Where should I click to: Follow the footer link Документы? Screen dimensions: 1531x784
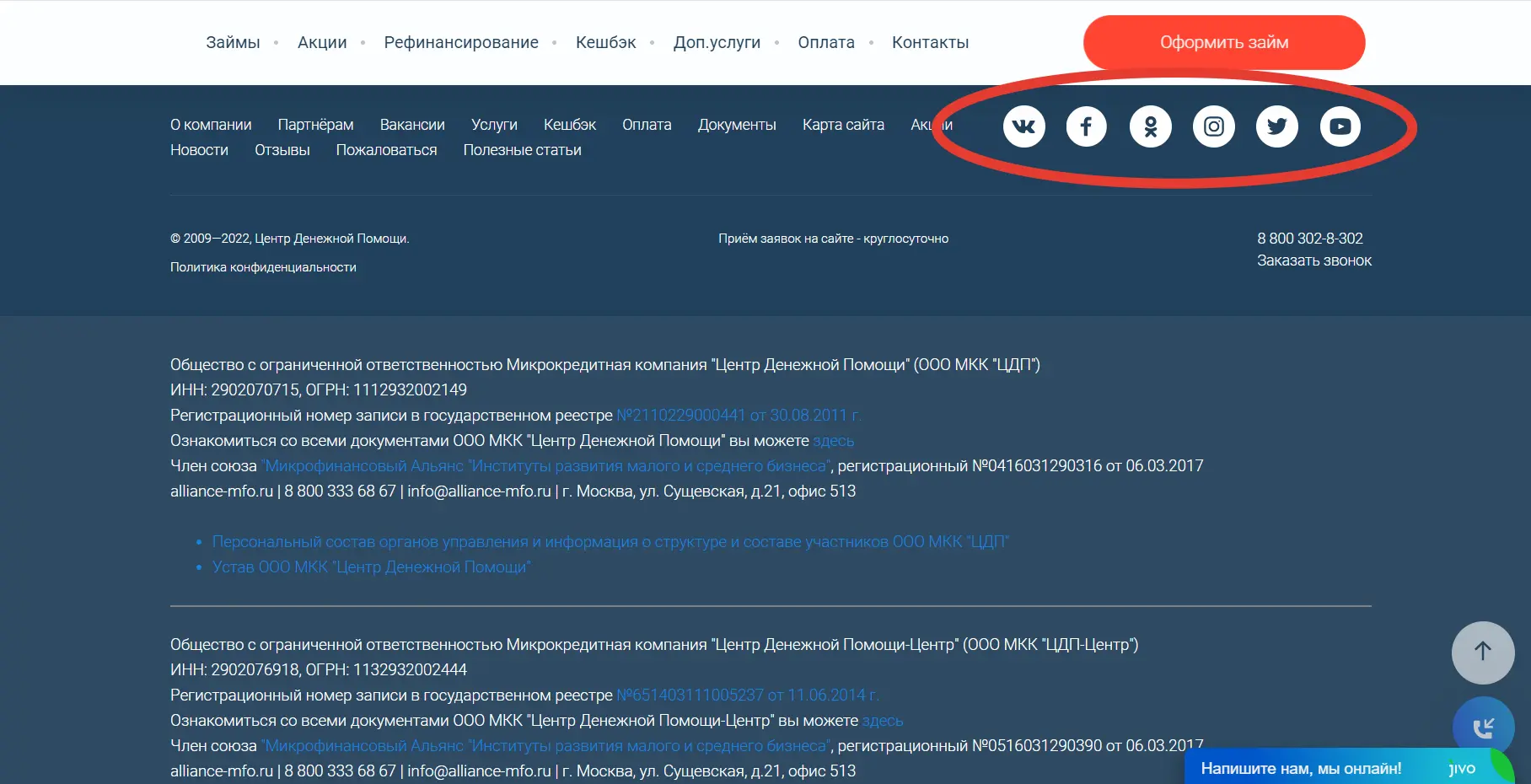tap(737, 125)
